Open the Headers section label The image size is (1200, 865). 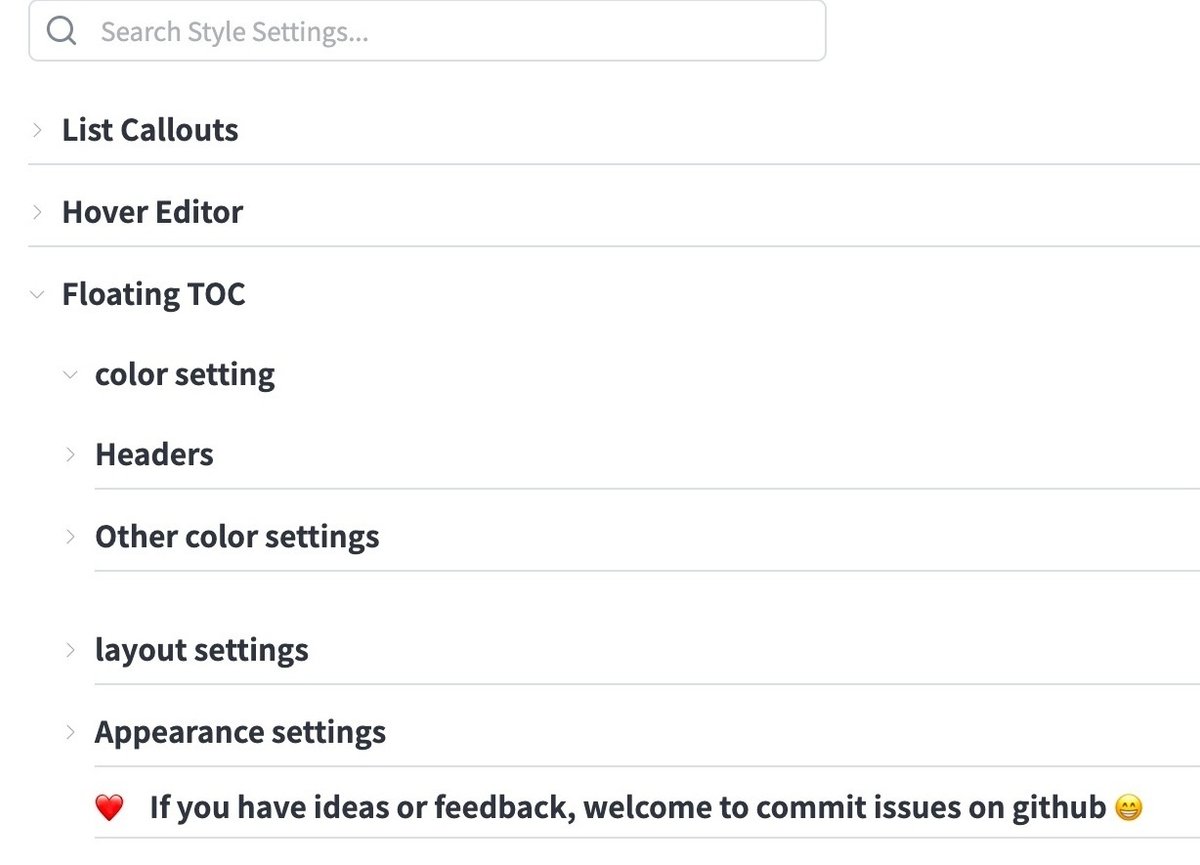[x=154, y=455]
